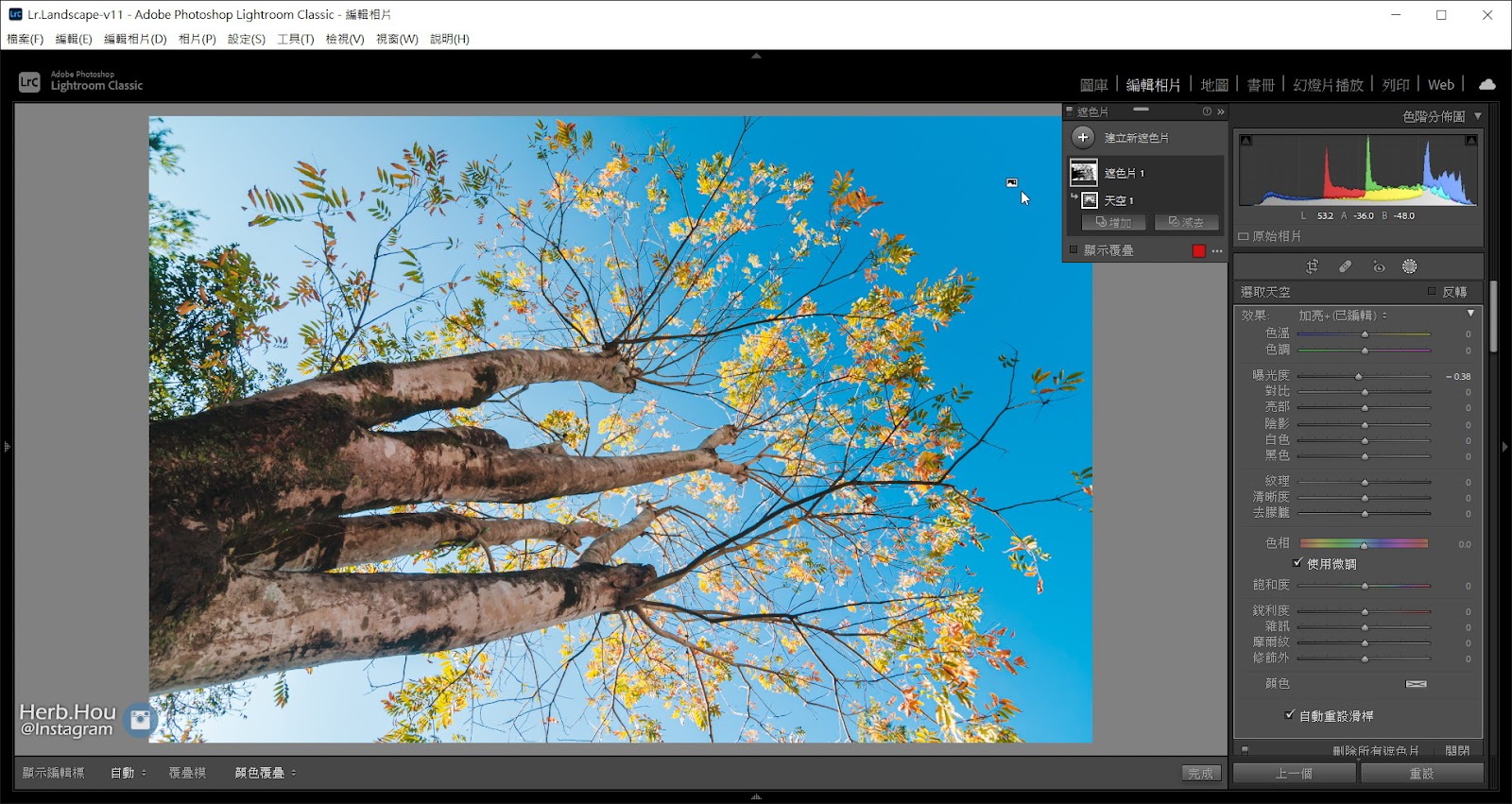
Task: Open the 效果 preset dropdown 加亮+(已編輯)
Action: tap(1343, 316)
